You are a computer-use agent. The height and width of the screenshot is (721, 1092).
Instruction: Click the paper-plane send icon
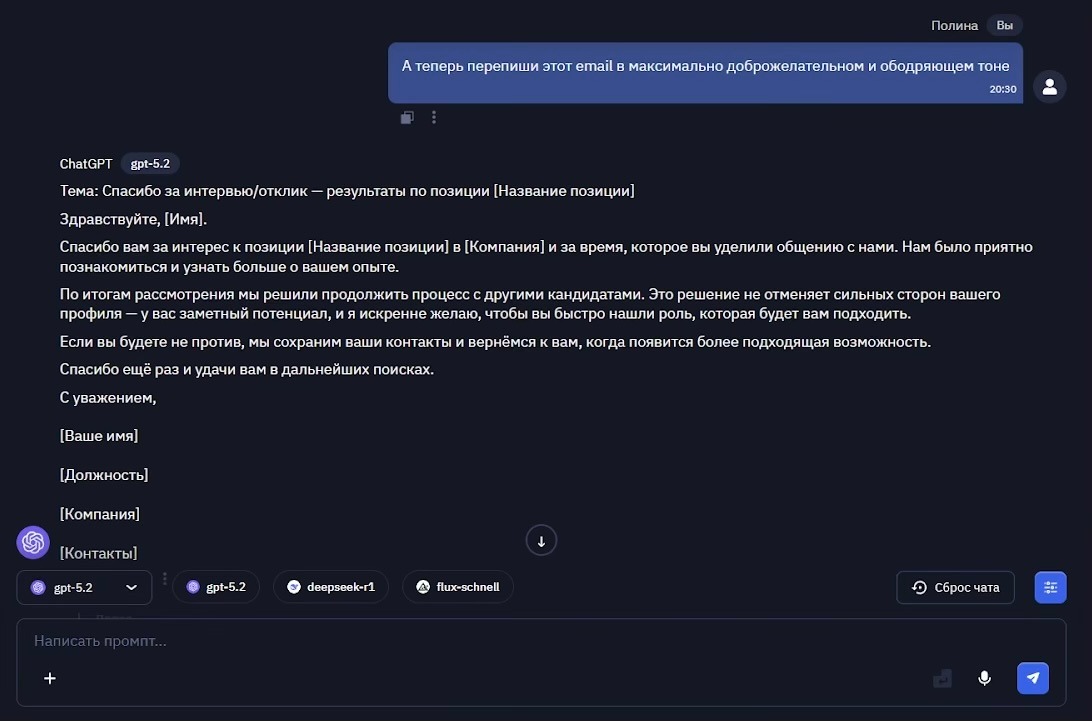pos(1032,678)
